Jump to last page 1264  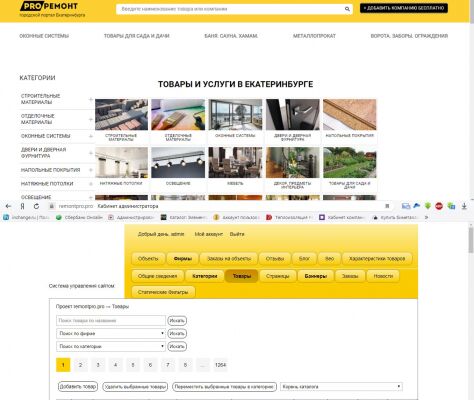tap(220, 365)
